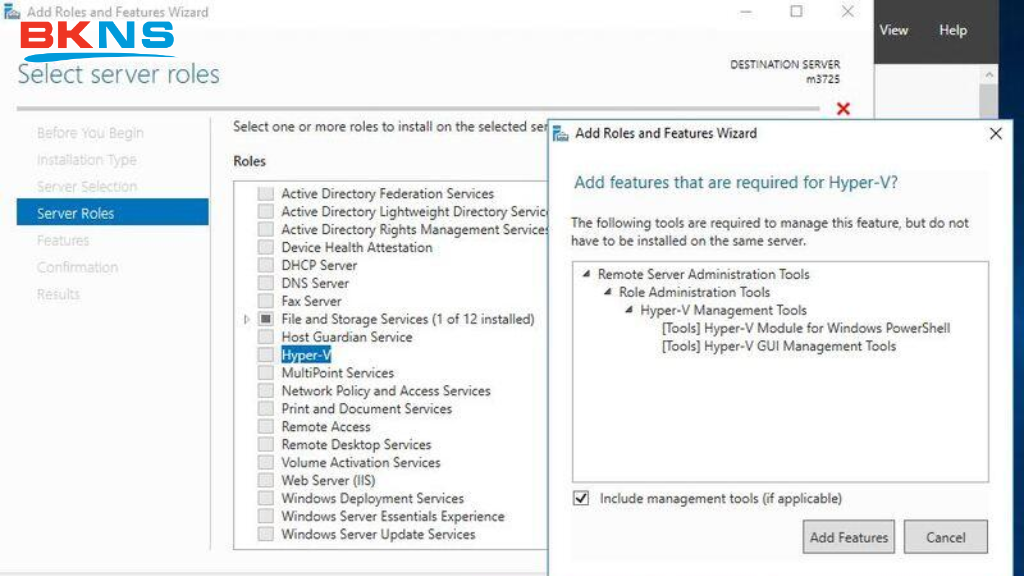The width and height of the screenshot is (1024, 576).
Task: Open the Help menu
Action: pyautogui.click(x=952, y=30)
